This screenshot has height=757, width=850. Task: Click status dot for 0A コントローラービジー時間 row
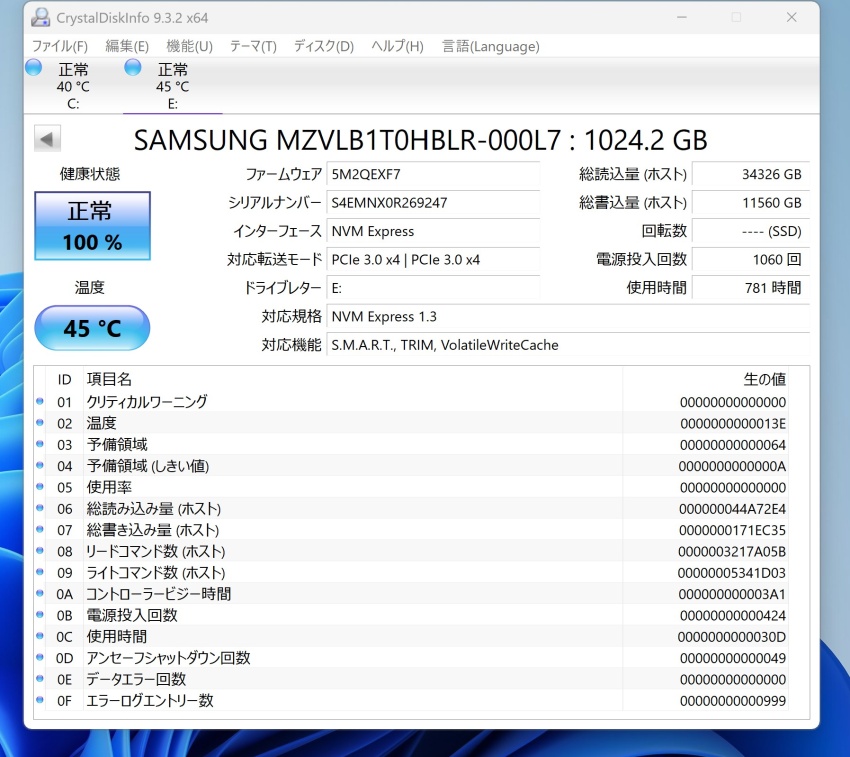pos(40,593)
